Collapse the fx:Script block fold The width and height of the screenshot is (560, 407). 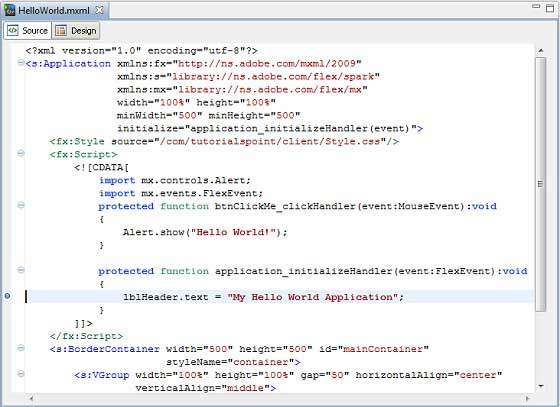click(21, 154)
